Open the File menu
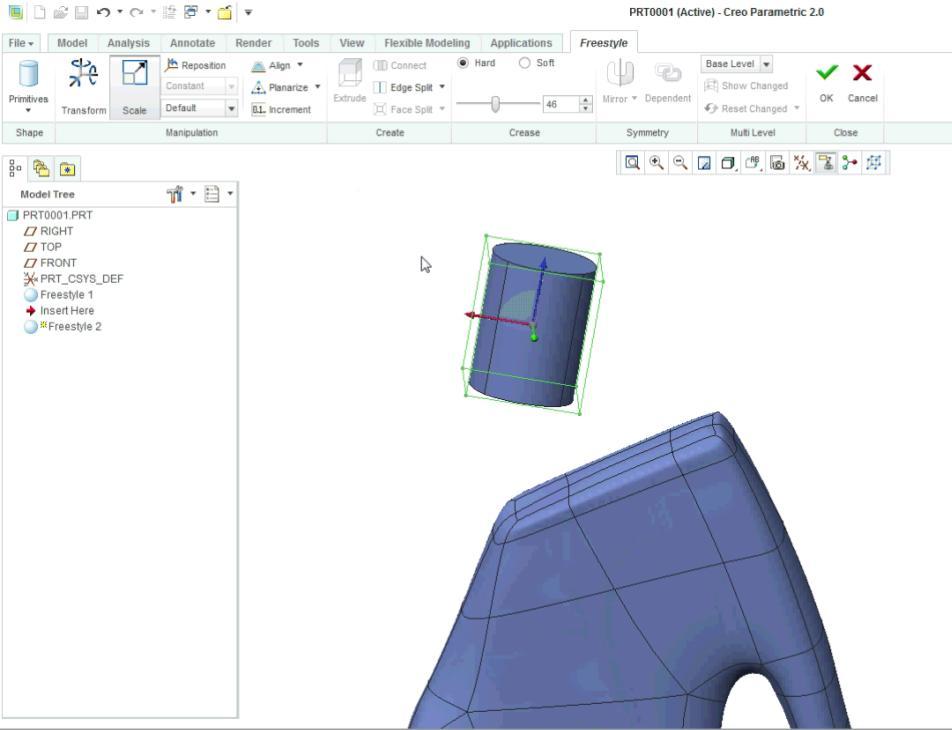952x730 pixels. 21,43
